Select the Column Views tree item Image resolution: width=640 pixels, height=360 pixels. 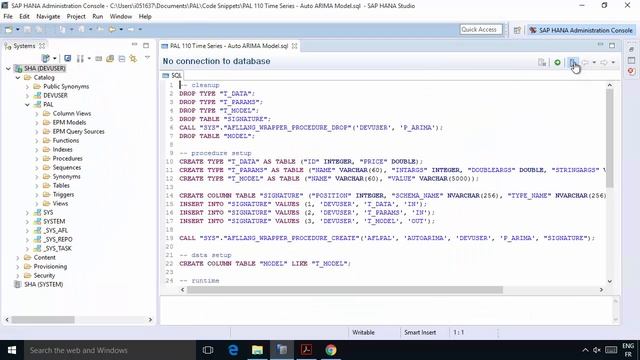71,113
